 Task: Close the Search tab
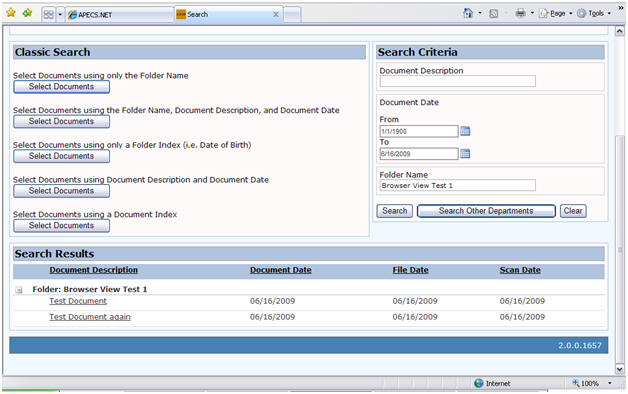point(276,14)
